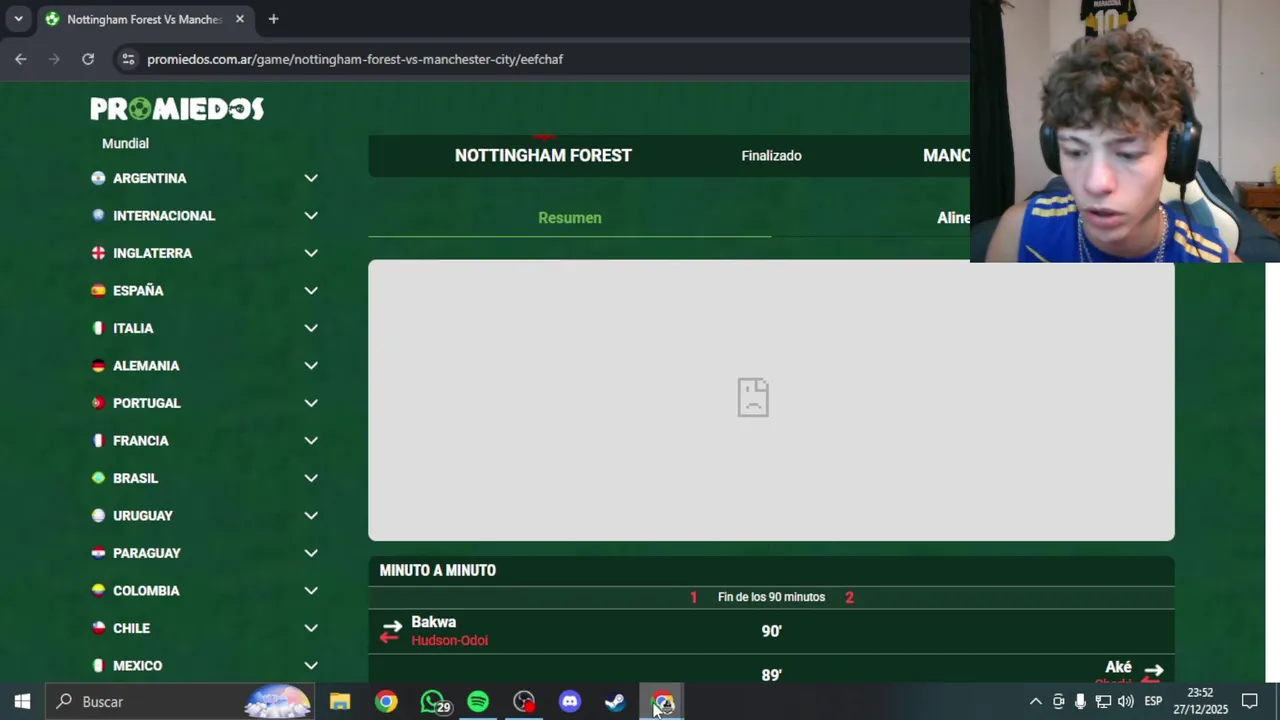This screenshot has height=720, width=1280.
Task: Open the Windows Start menu
Action: (x=22, y=702)
